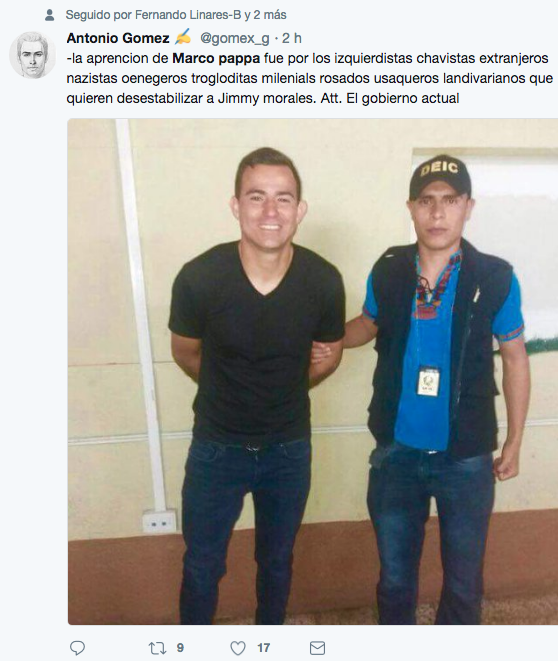This screenshot has height=661, width=558.
Task: Click the bold Marco pappa text
Action: point(216,58)
